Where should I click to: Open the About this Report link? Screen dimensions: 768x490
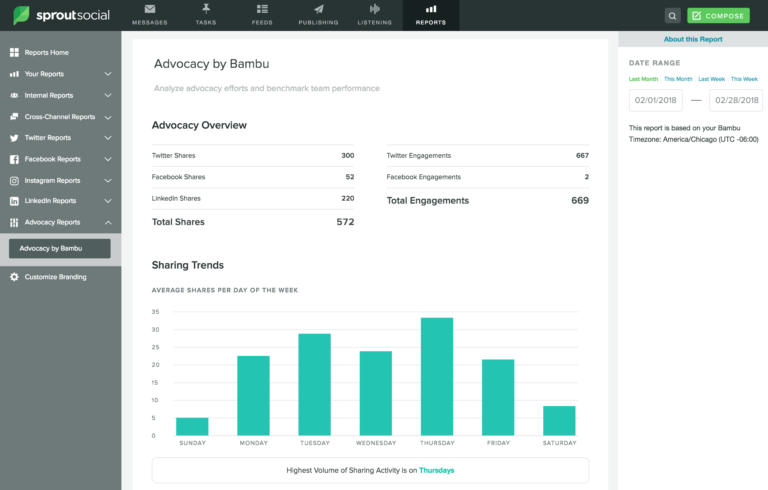point(693,39)
